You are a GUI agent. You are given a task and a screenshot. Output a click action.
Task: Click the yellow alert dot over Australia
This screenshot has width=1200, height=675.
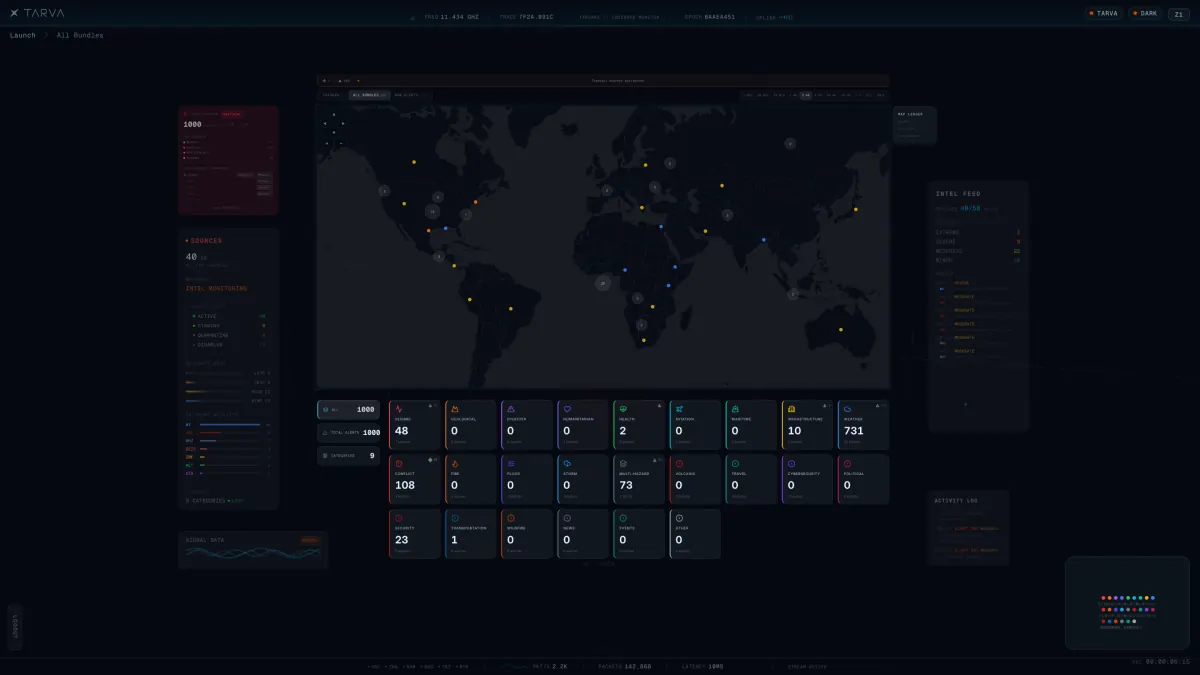[x=840, y=329]
